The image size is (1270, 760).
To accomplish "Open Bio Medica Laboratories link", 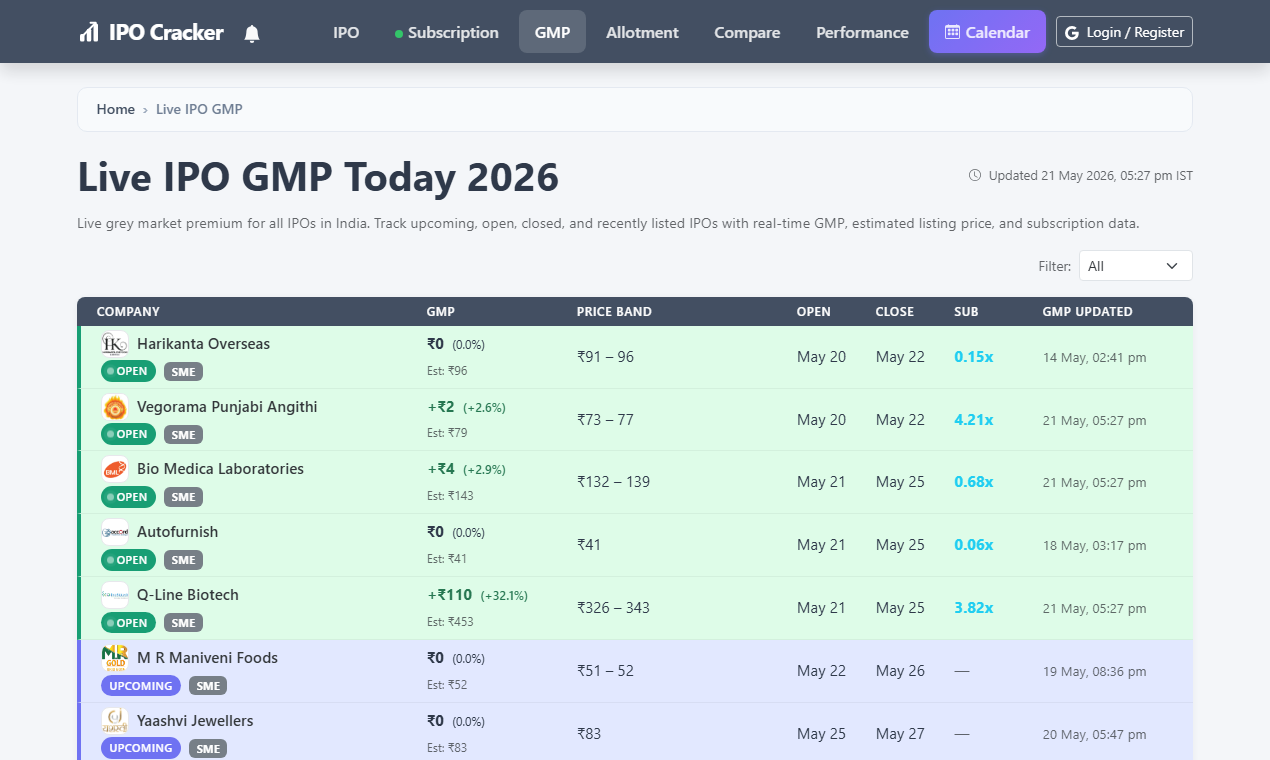I will tap(220, 469).
